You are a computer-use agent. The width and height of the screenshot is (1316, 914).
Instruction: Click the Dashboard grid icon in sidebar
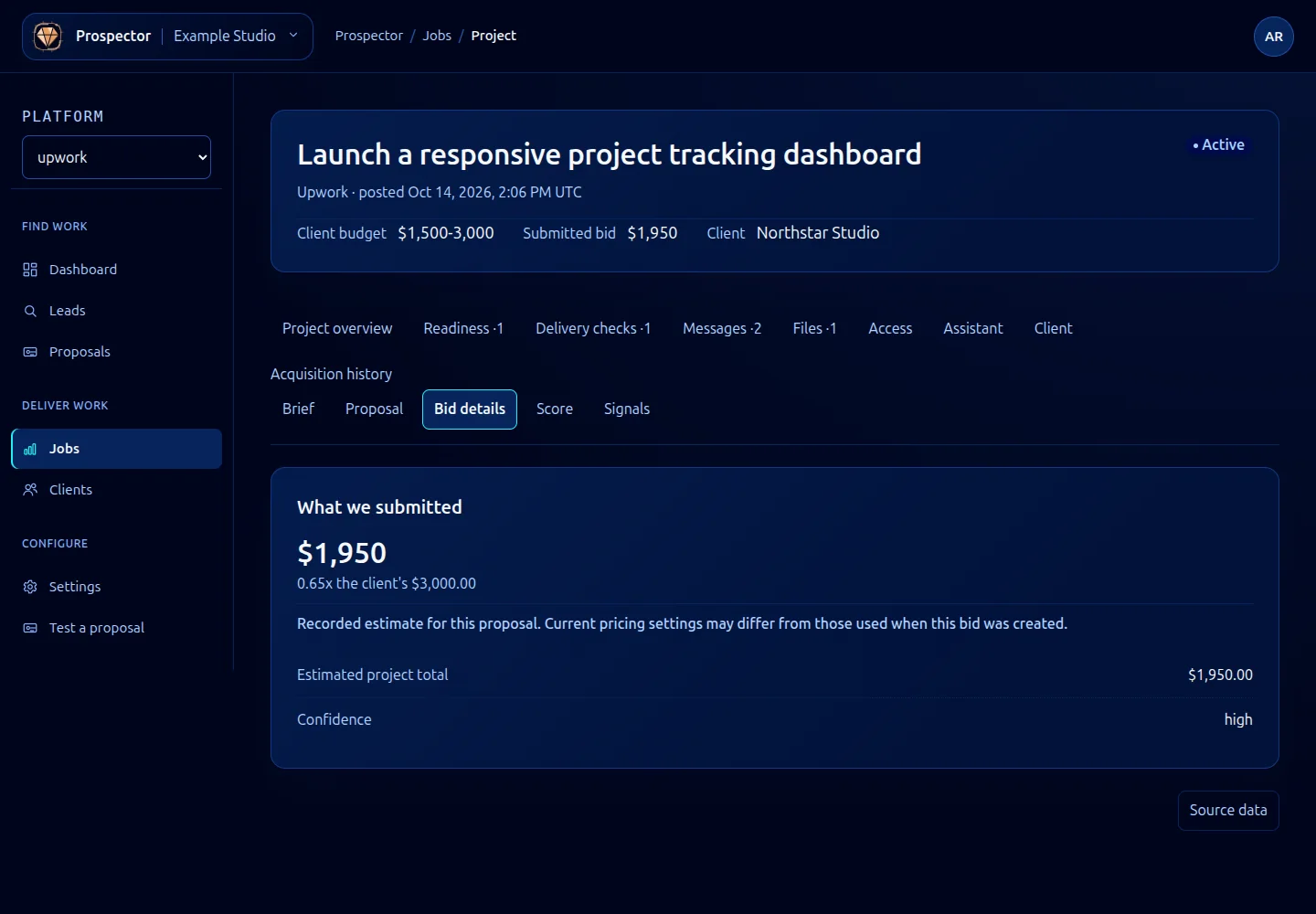click(30, 270)
